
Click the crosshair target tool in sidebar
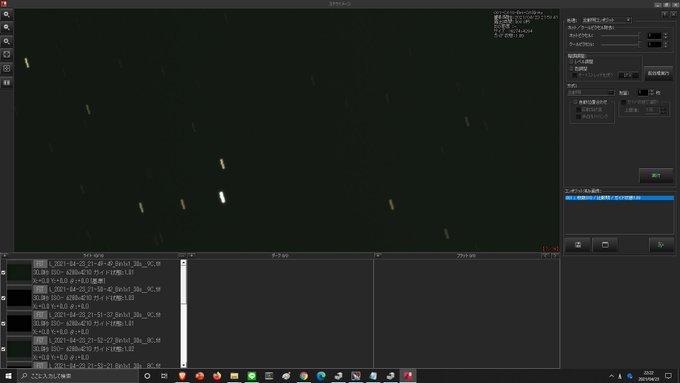click(7, 55)
